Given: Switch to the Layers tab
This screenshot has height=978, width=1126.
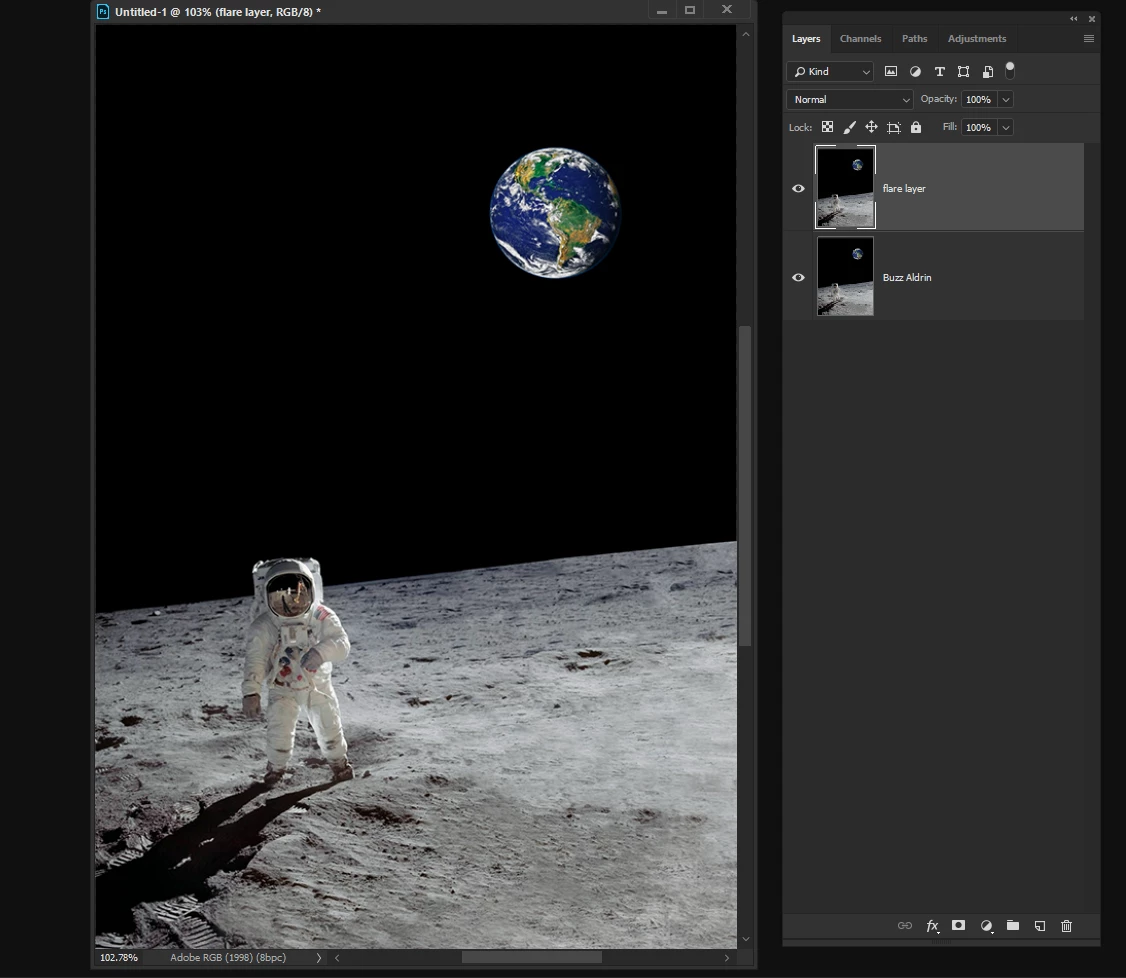Looking at the screenshot, I should coord(806,39).
